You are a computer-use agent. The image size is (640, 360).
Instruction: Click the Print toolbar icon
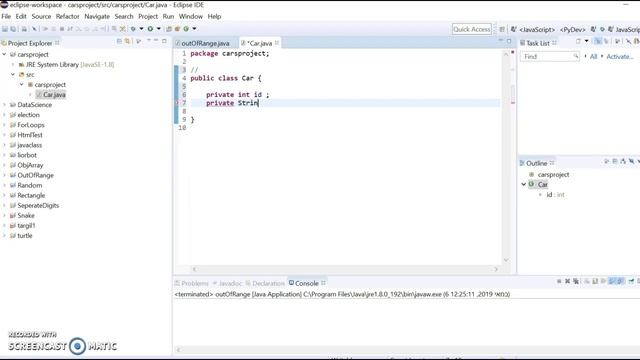(x=24, y=29)
